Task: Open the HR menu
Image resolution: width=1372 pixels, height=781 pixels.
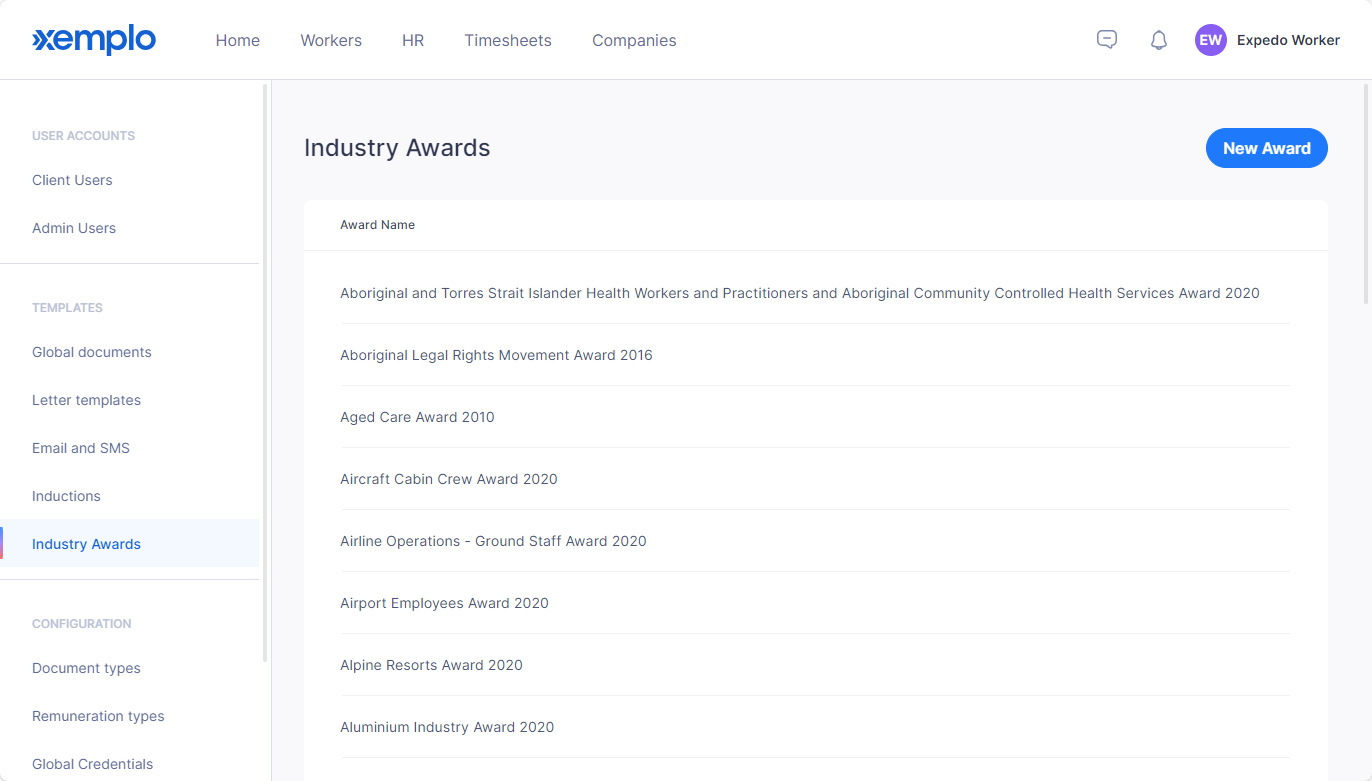Action: point(413,40)
